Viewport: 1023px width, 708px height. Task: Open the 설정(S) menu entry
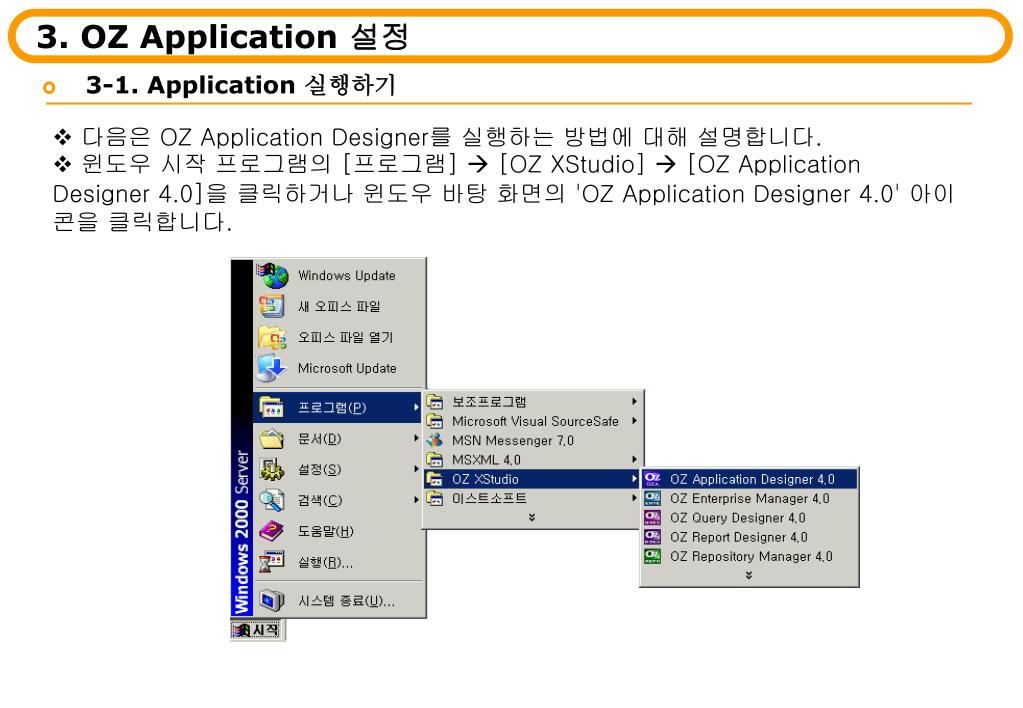pos(338,469)
